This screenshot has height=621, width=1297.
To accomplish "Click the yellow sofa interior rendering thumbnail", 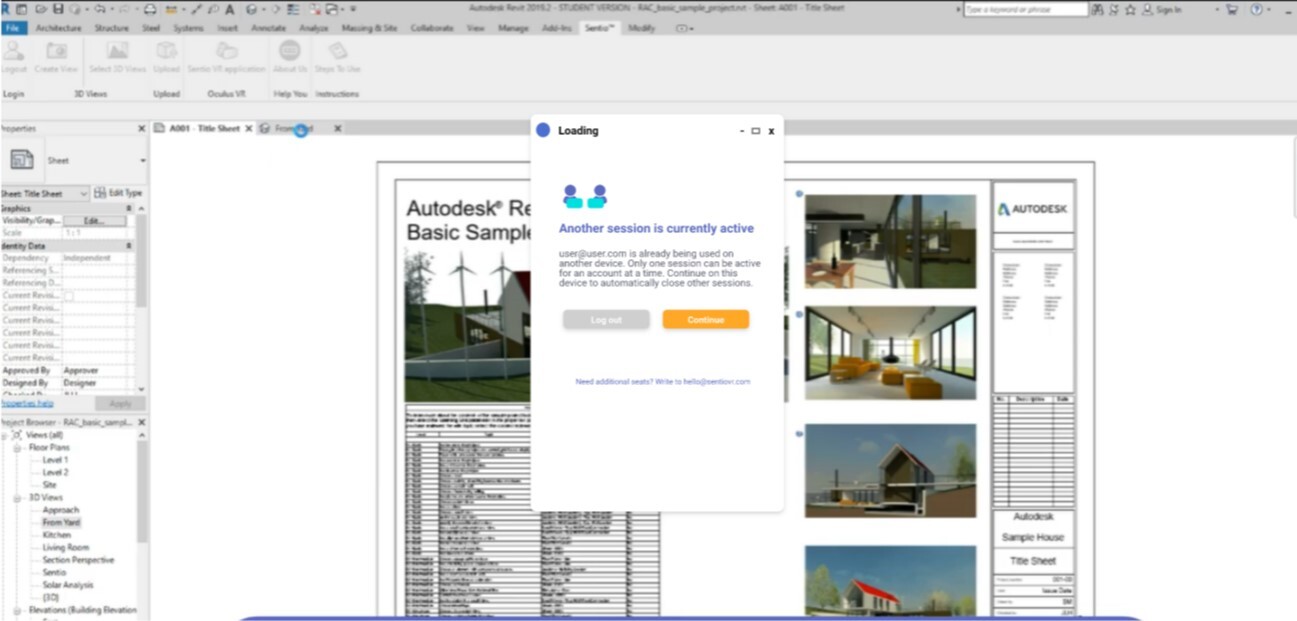I will (x=890, y=352).
